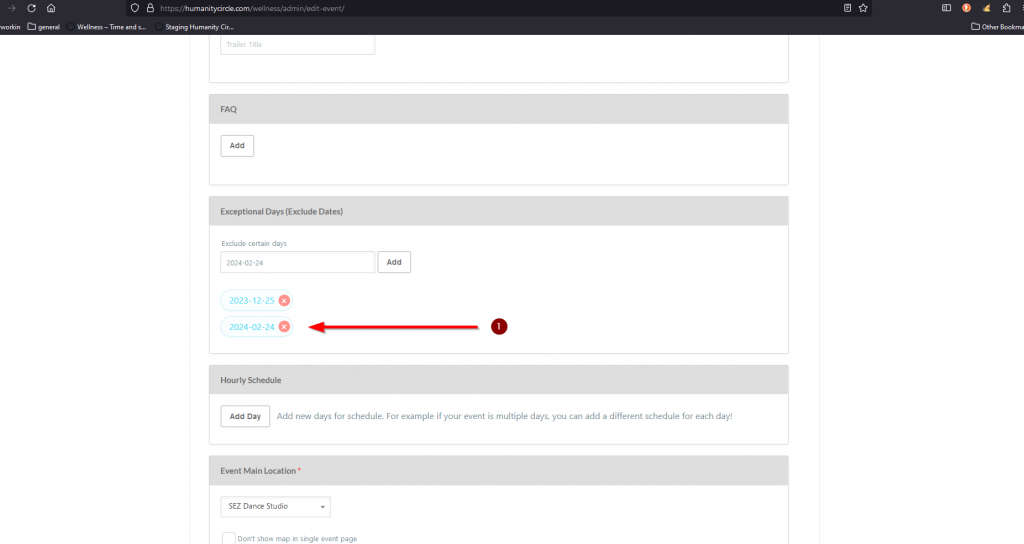Remove the 2023-12-25 excluded date

coord(284,300)
